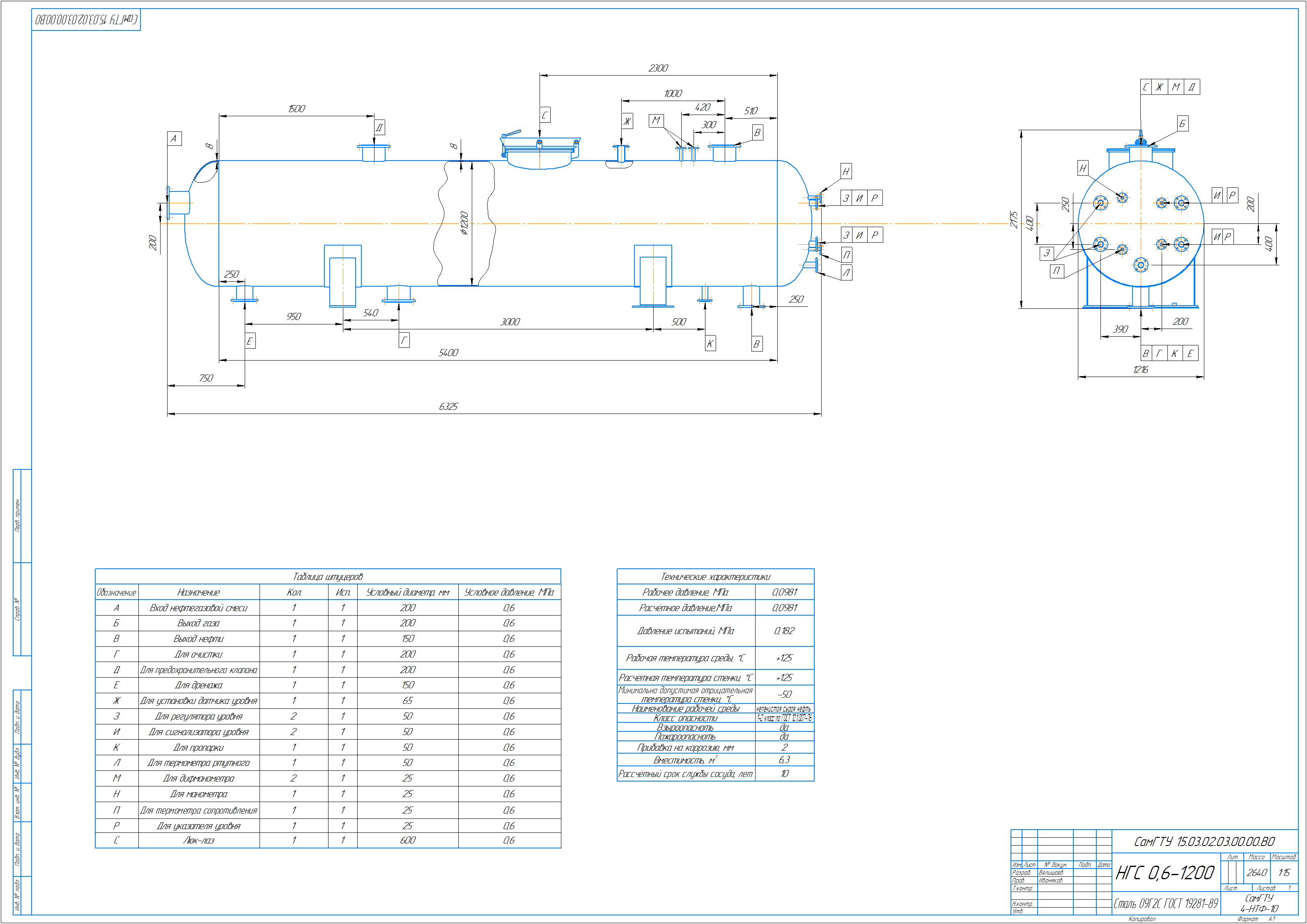Click nozzle label А at inlet

point(174,138)
